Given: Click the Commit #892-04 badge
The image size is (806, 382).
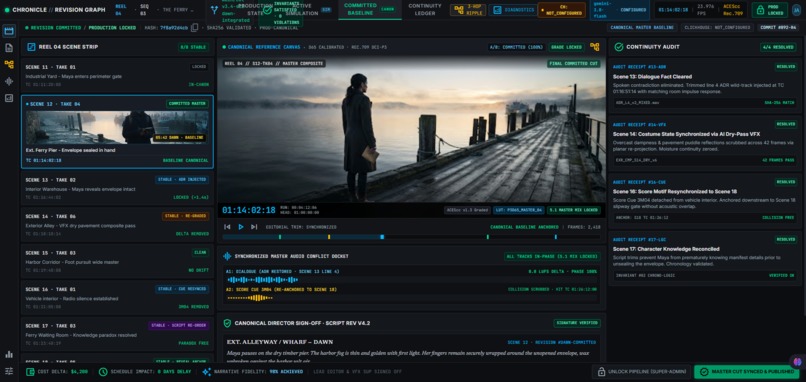Looking at the screenshot, I should coord(778,28).
